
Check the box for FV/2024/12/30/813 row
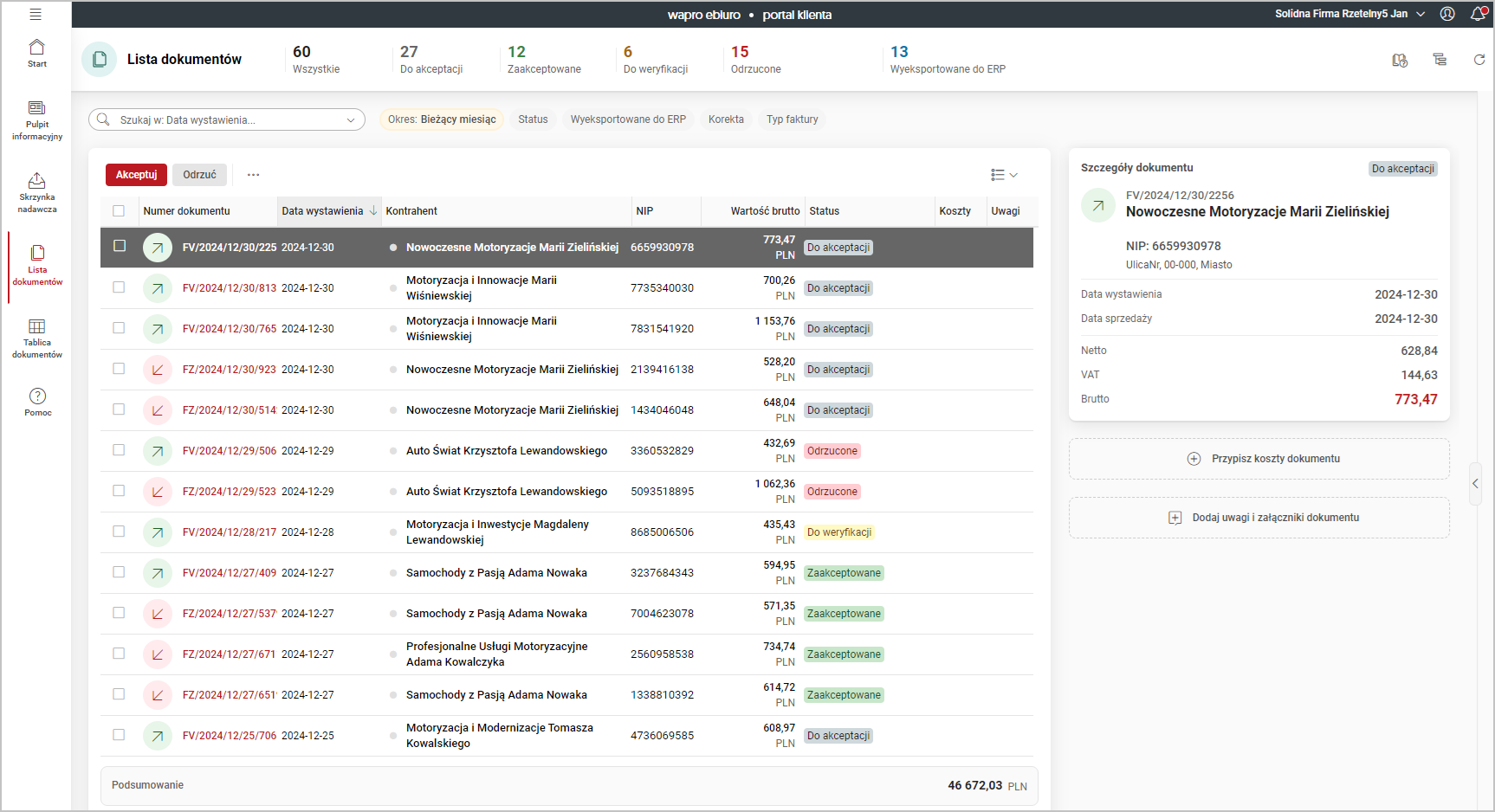tap(119, 287)
